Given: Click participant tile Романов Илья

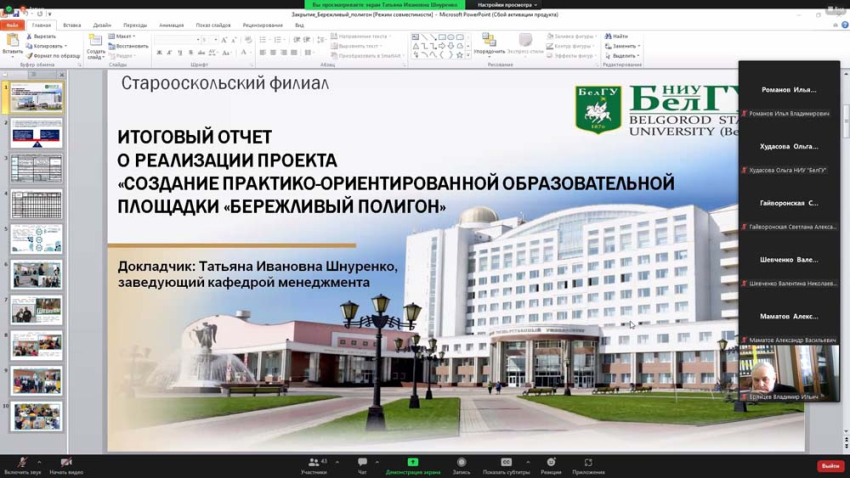Looking at the screenshot, I should [789, 91].
